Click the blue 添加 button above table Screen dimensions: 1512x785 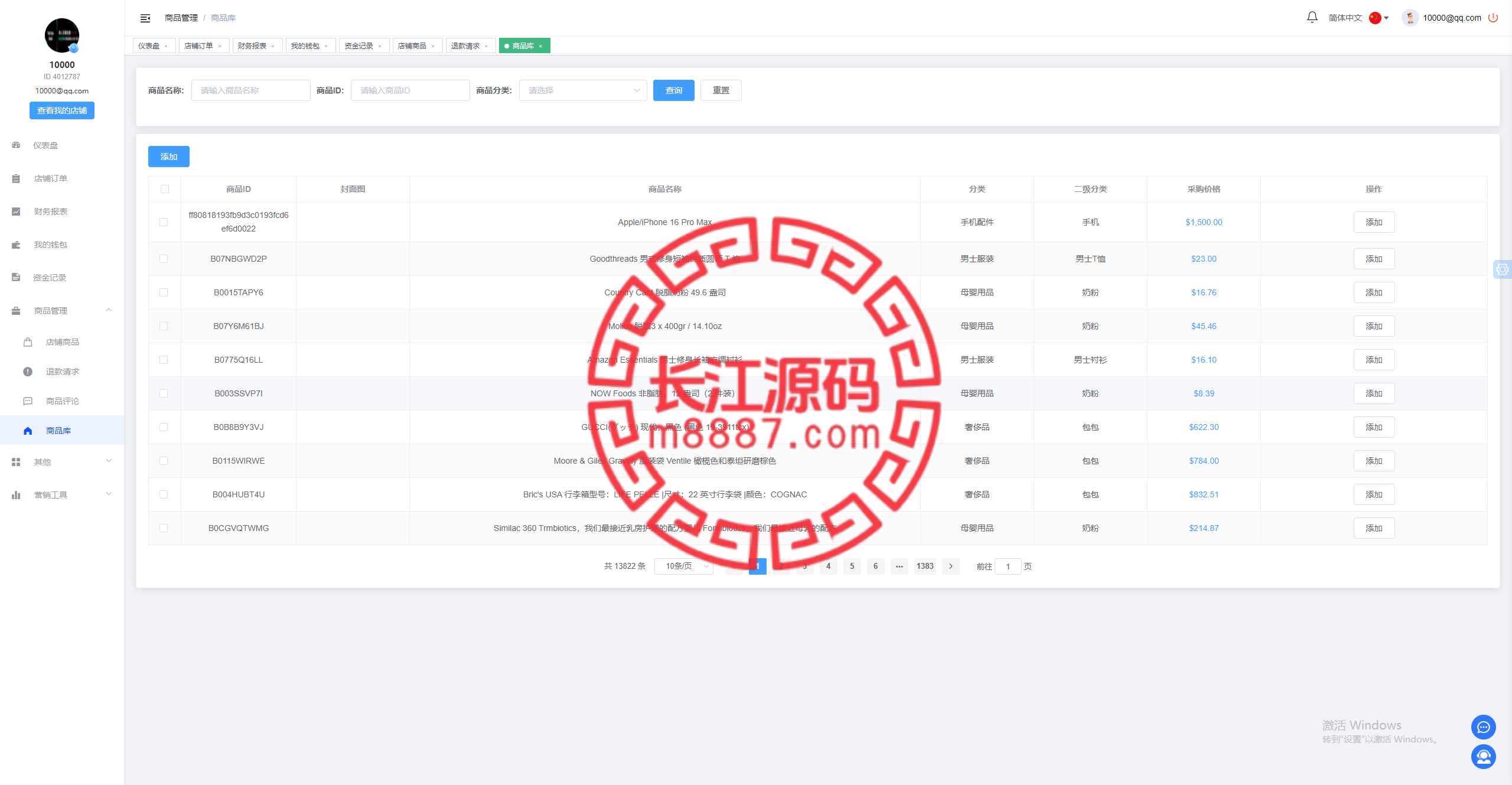coord(169,157)
